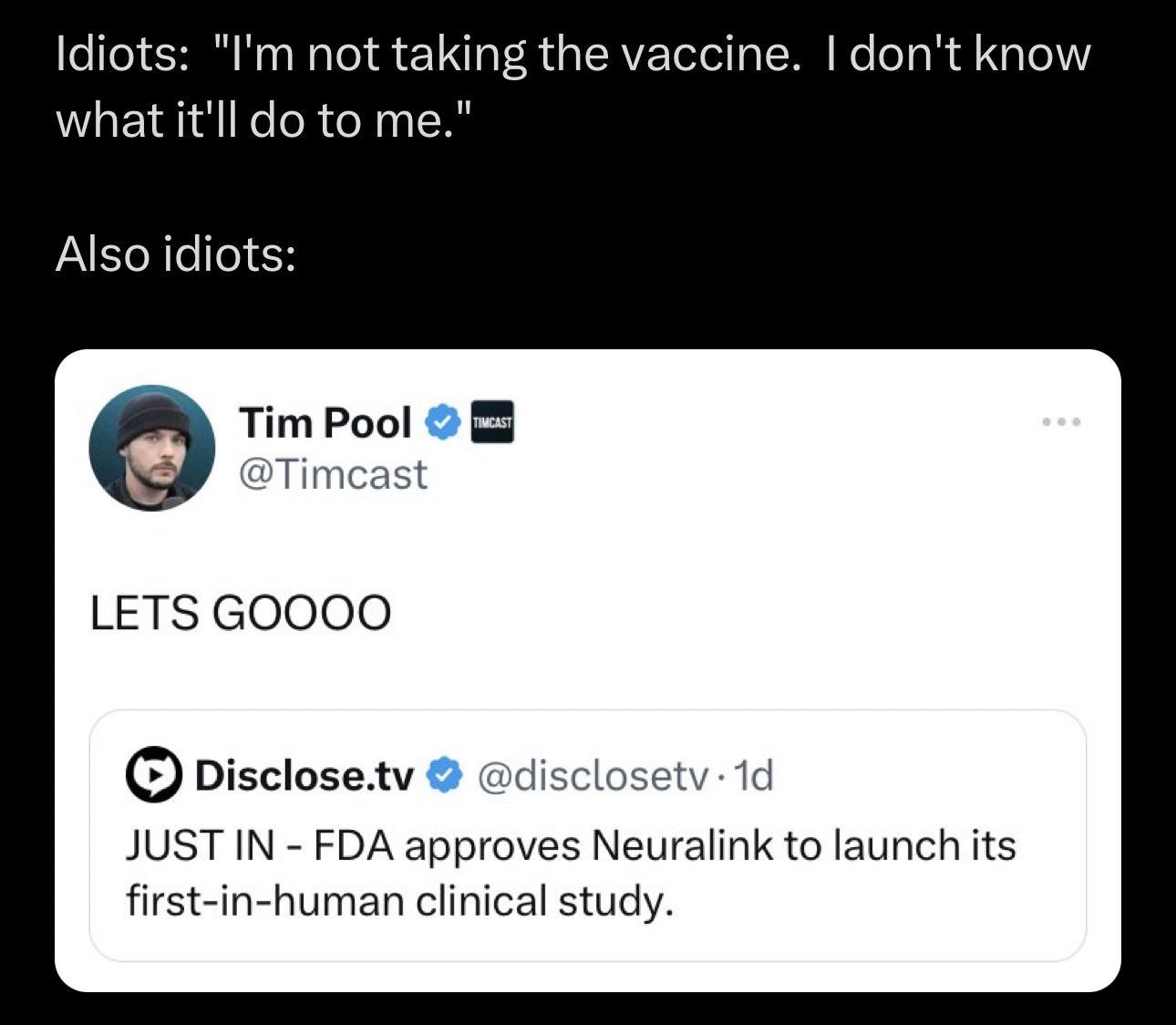
Task: Click the Tim Pool display name
Action: pos(325,420)
